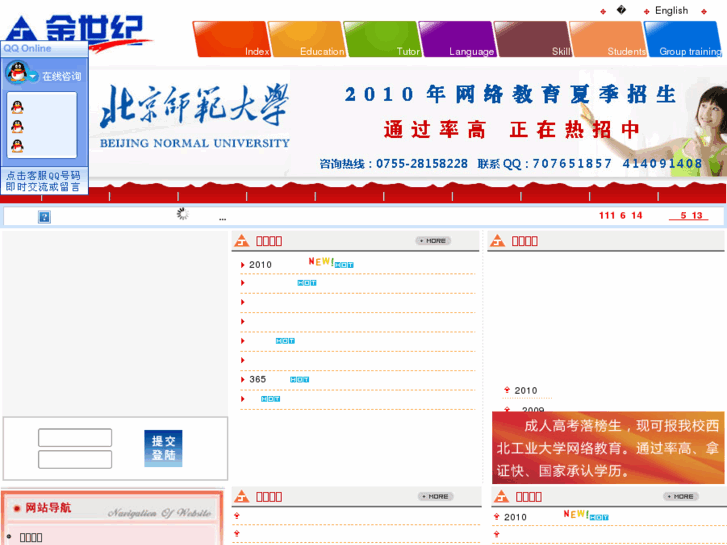This screenshot has width=727, height=545.
Task: Switch site language to English
Action: 671,11
